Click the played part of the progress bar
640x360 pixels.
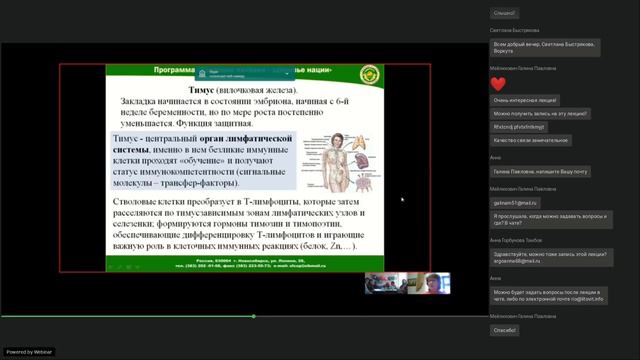click(x=127, y=316)
